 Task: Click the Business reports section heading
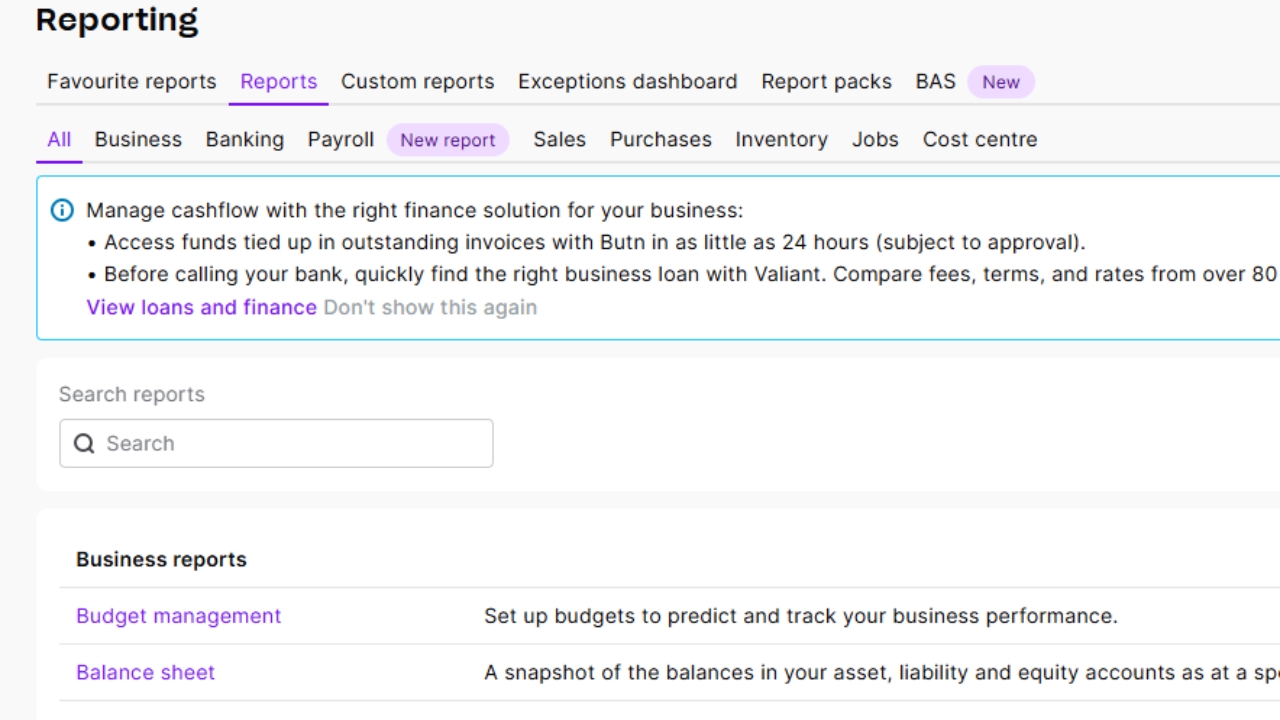click(161, 559)
